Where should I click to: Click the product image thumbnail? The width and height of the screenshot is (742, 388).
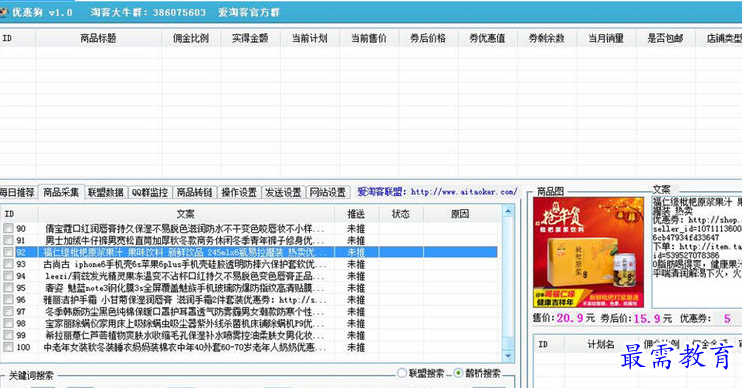[589, 253]
